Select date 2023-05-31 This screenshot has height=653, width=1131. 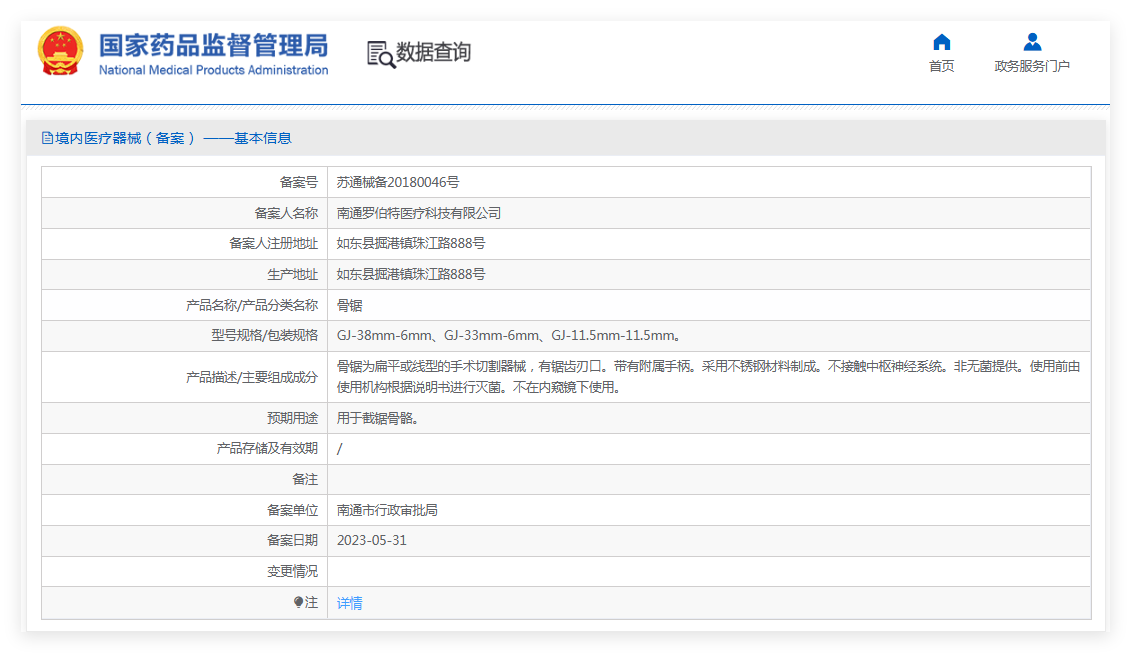click(x=371, y=540)
